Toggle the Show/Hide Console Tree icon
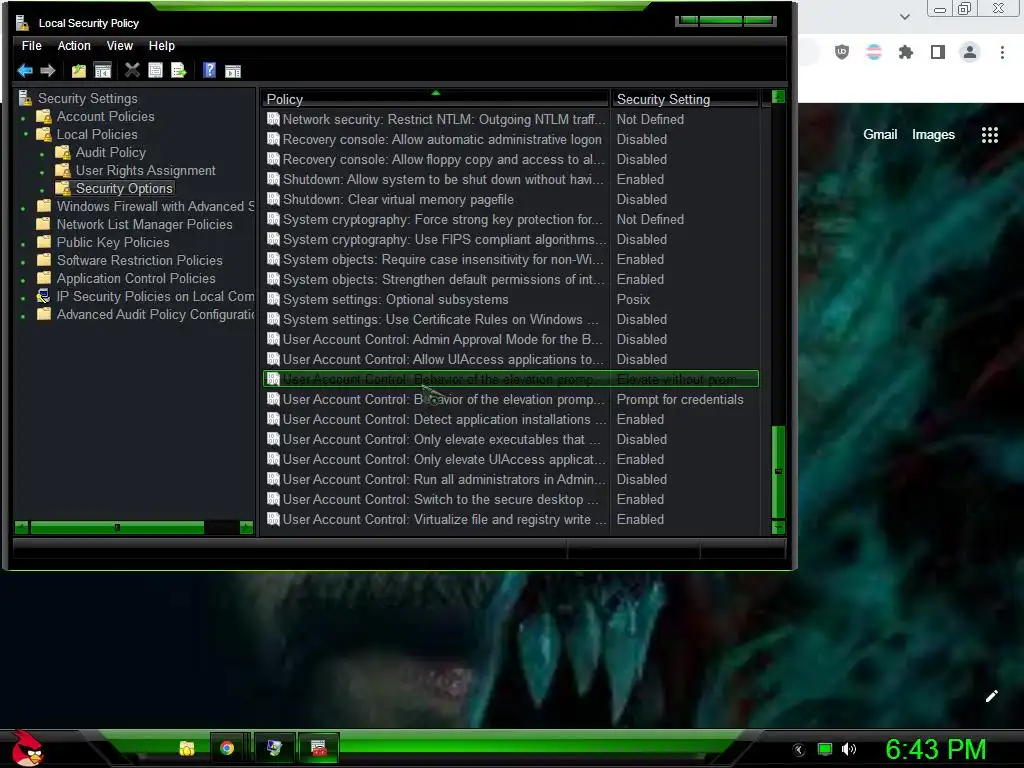 click(103, 71)
